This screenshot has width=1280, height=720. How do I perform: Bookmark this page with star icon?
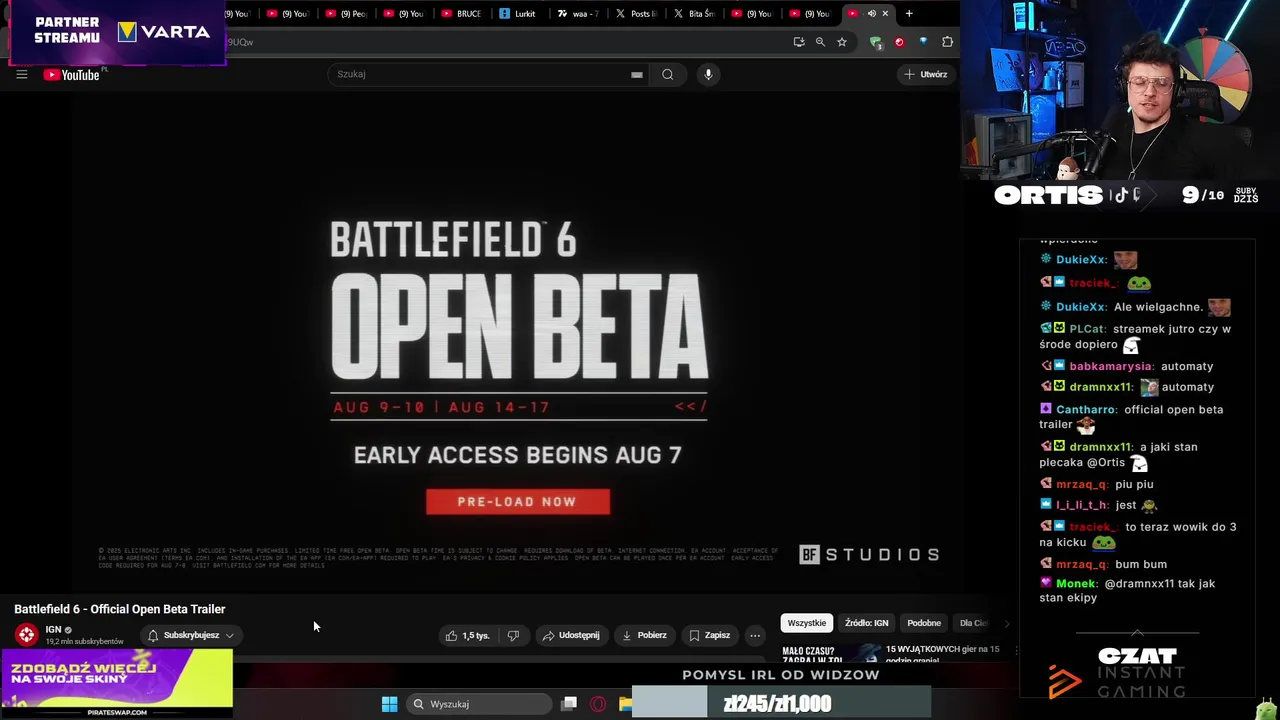pos(842,42)
